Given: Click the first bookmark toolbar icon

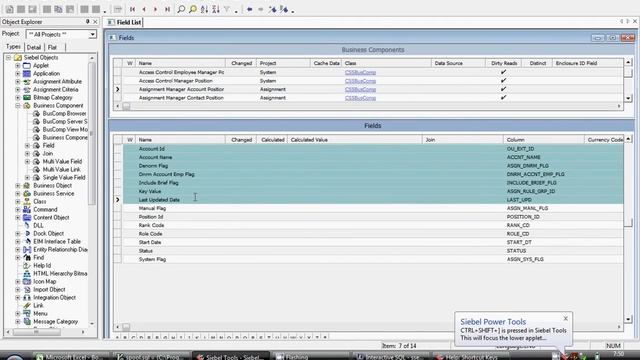Looking at the screenshot, I should pyautogui.click(x=273, y=9).
